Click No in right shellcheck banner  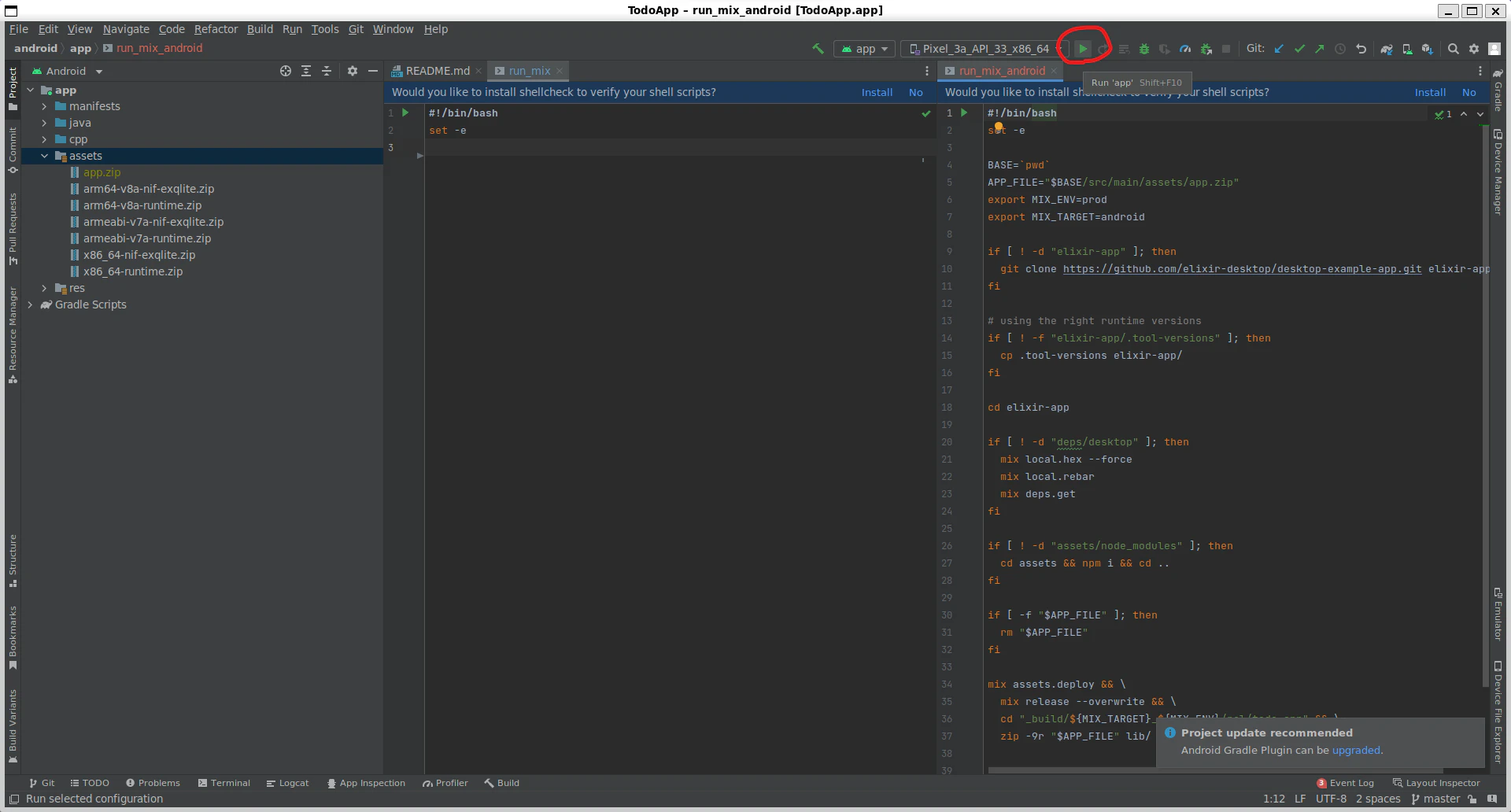(1469, 92)
